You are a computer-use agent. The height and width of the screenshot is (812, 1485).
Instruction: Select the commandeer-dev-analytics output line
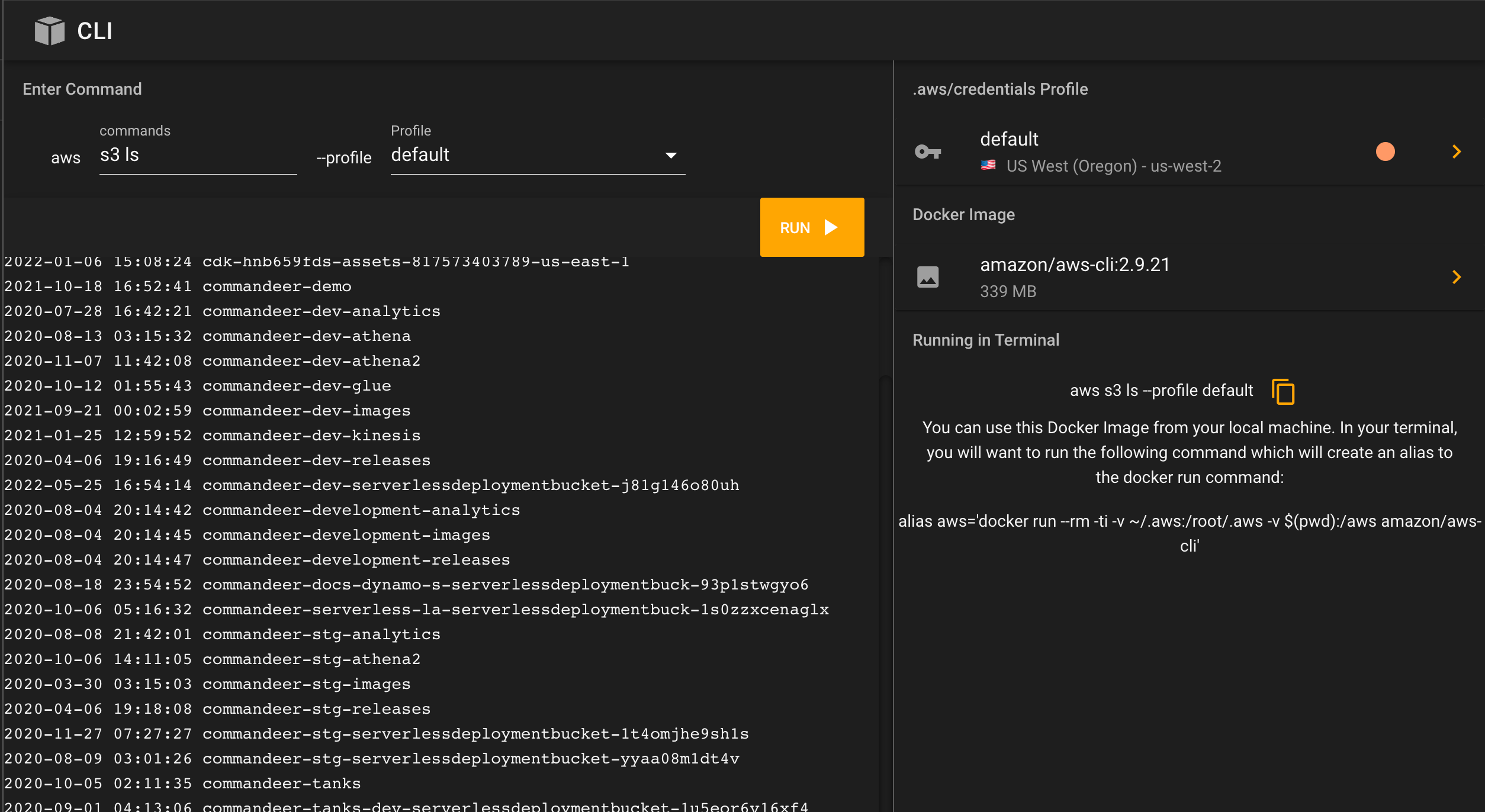pos(223,311)
